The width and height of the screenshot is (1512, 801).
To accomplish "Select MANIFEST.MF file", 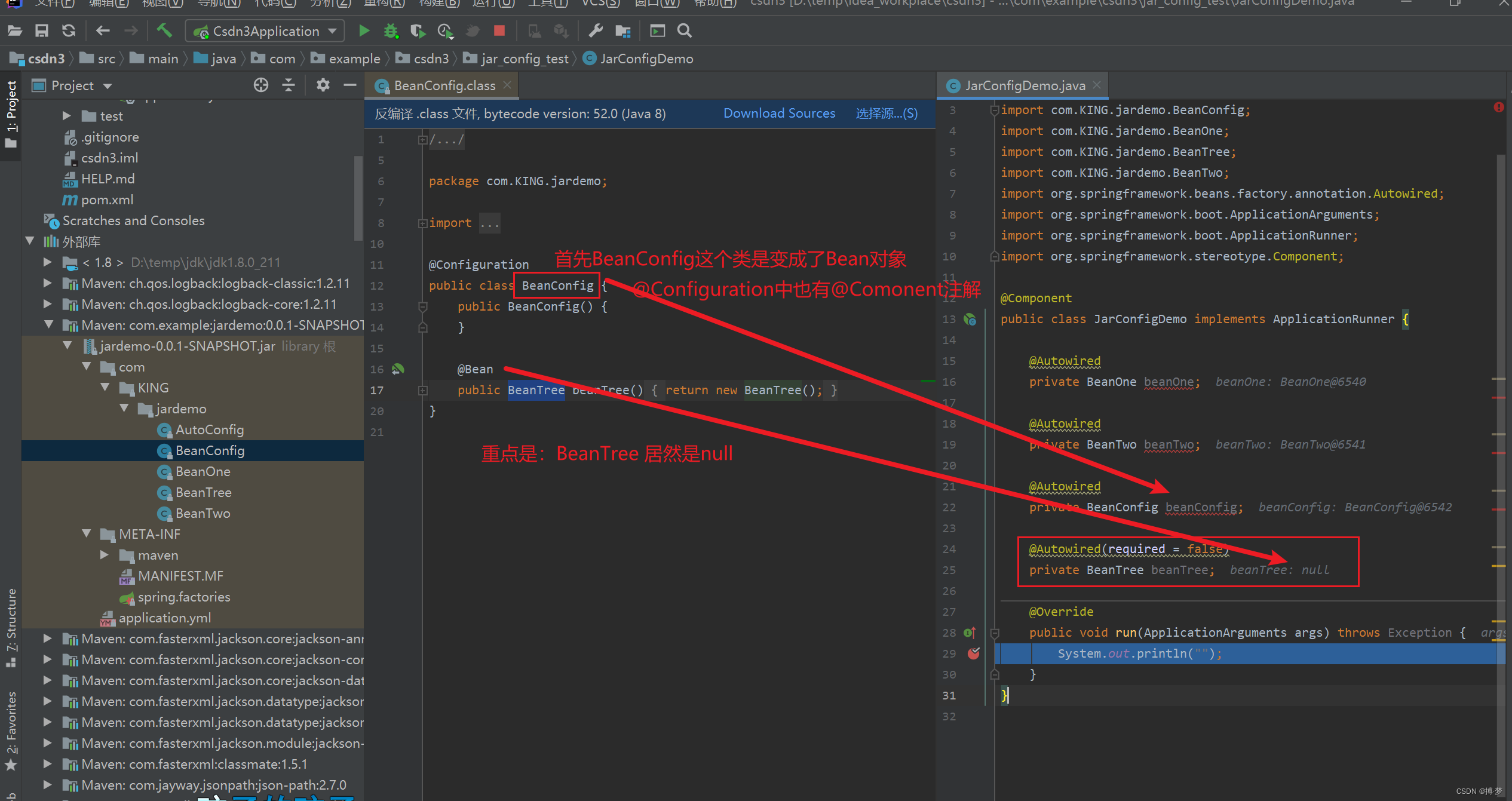I will [180, 576].
